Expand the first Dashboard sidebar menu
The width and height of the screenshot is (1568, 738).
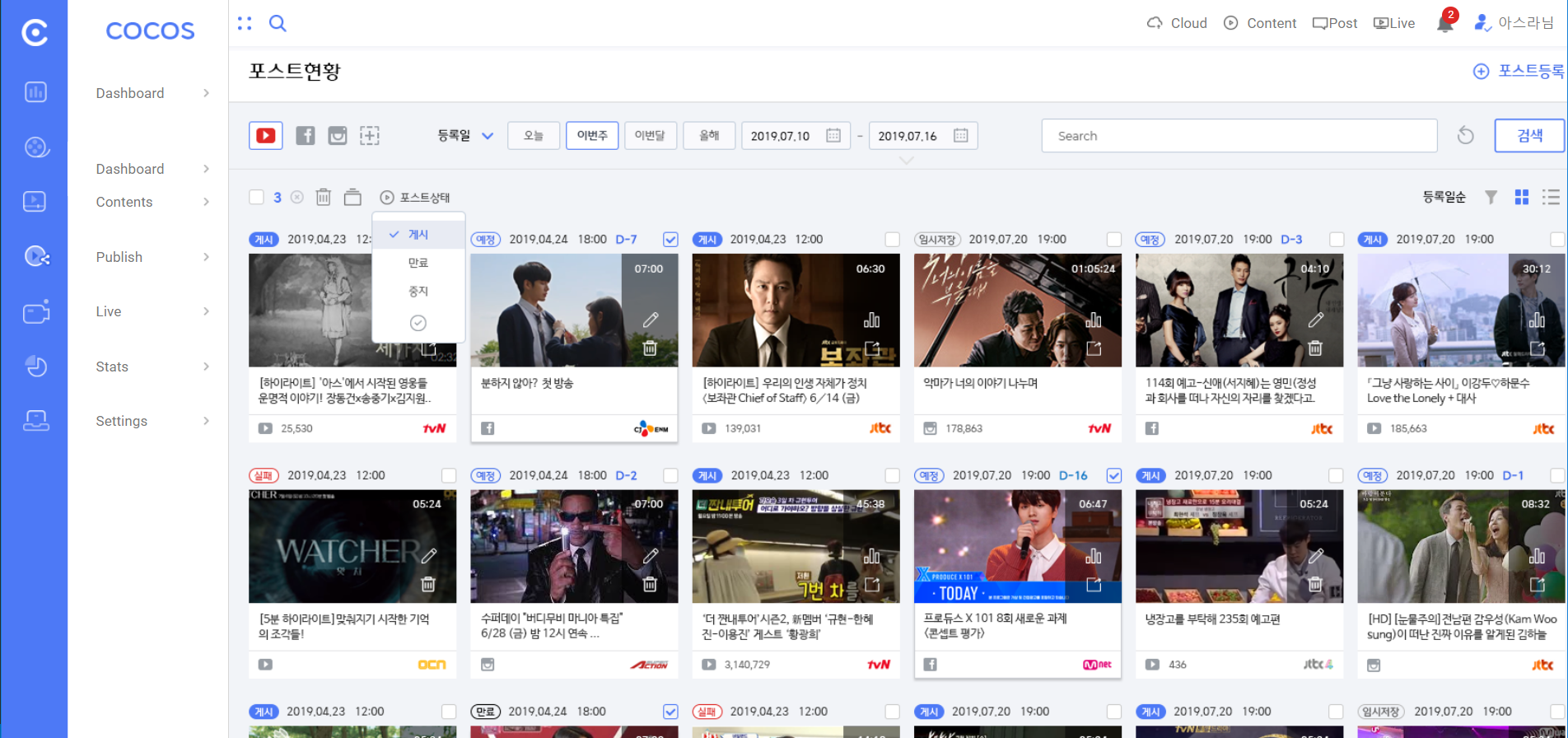(152, 93)
